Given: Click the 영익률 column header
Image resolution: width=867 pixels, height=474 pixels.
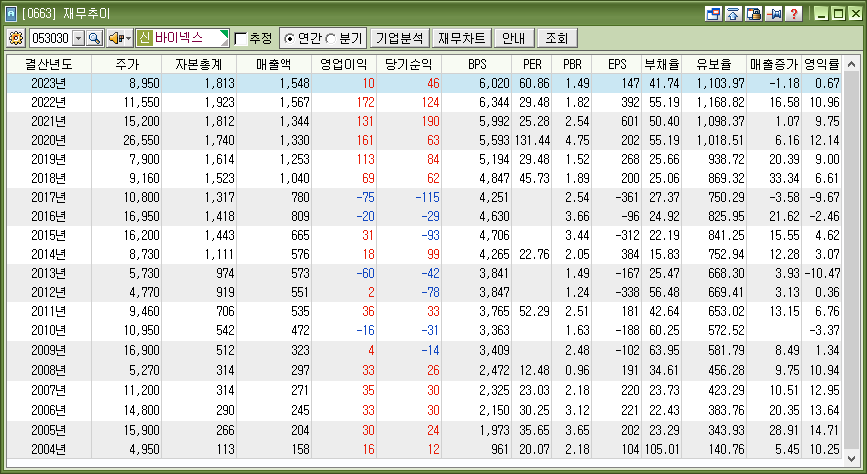Looking at the screenshot, I should [x=823, y=64].
